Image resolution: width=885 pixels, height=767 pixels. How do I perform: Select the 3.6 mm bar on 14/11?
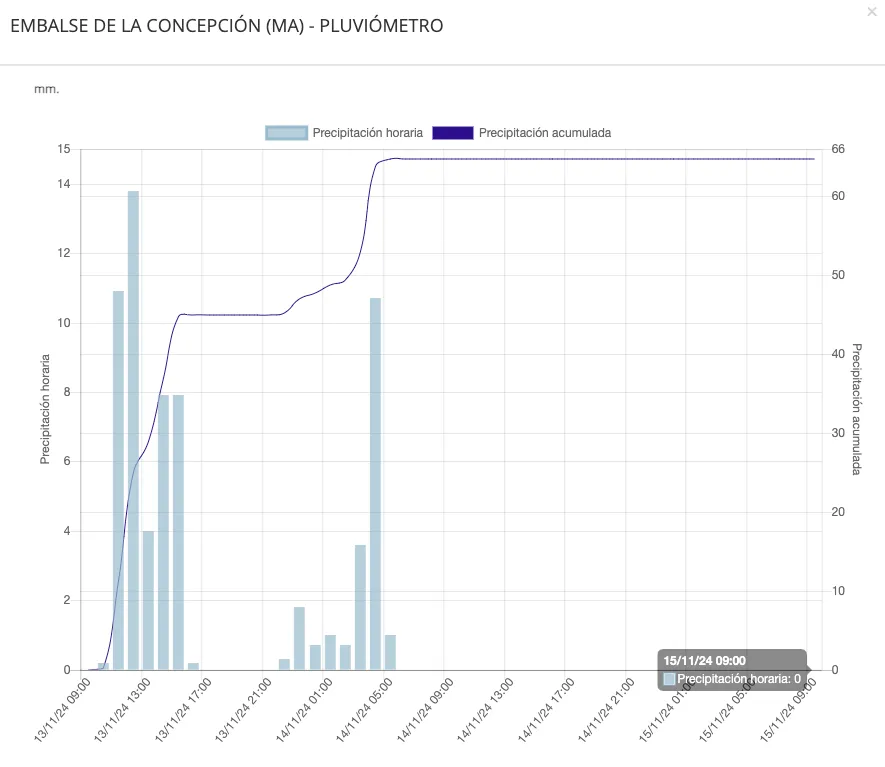click(360, 607)
